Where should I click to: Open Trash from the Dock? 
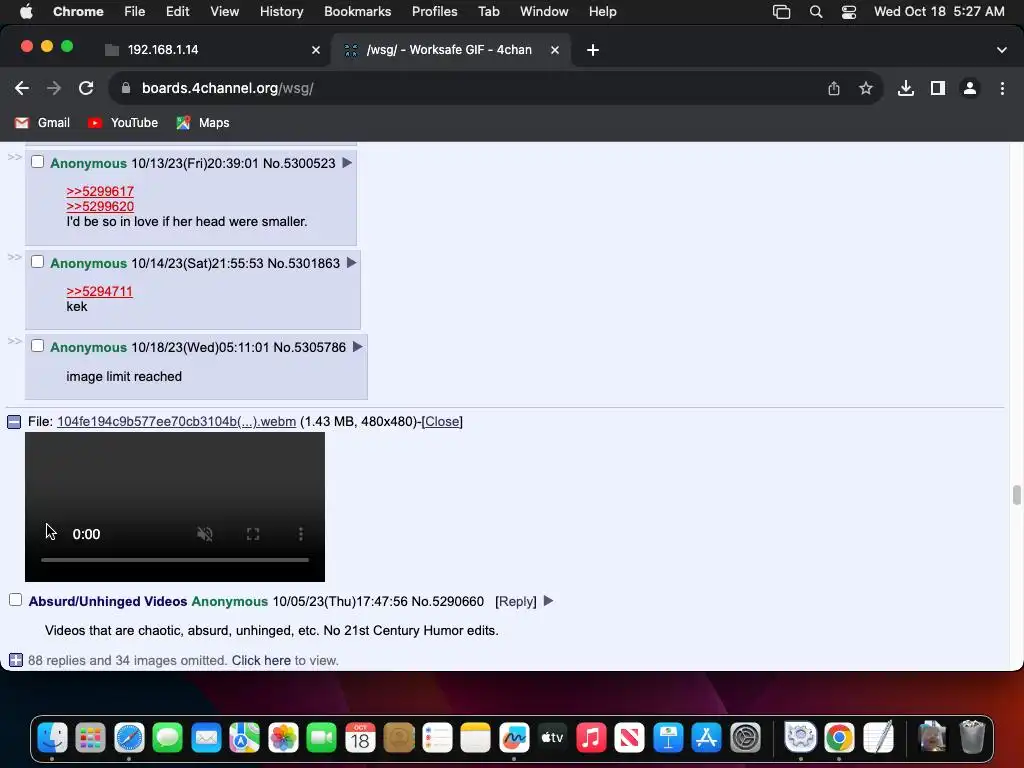(x=972, y=738)
